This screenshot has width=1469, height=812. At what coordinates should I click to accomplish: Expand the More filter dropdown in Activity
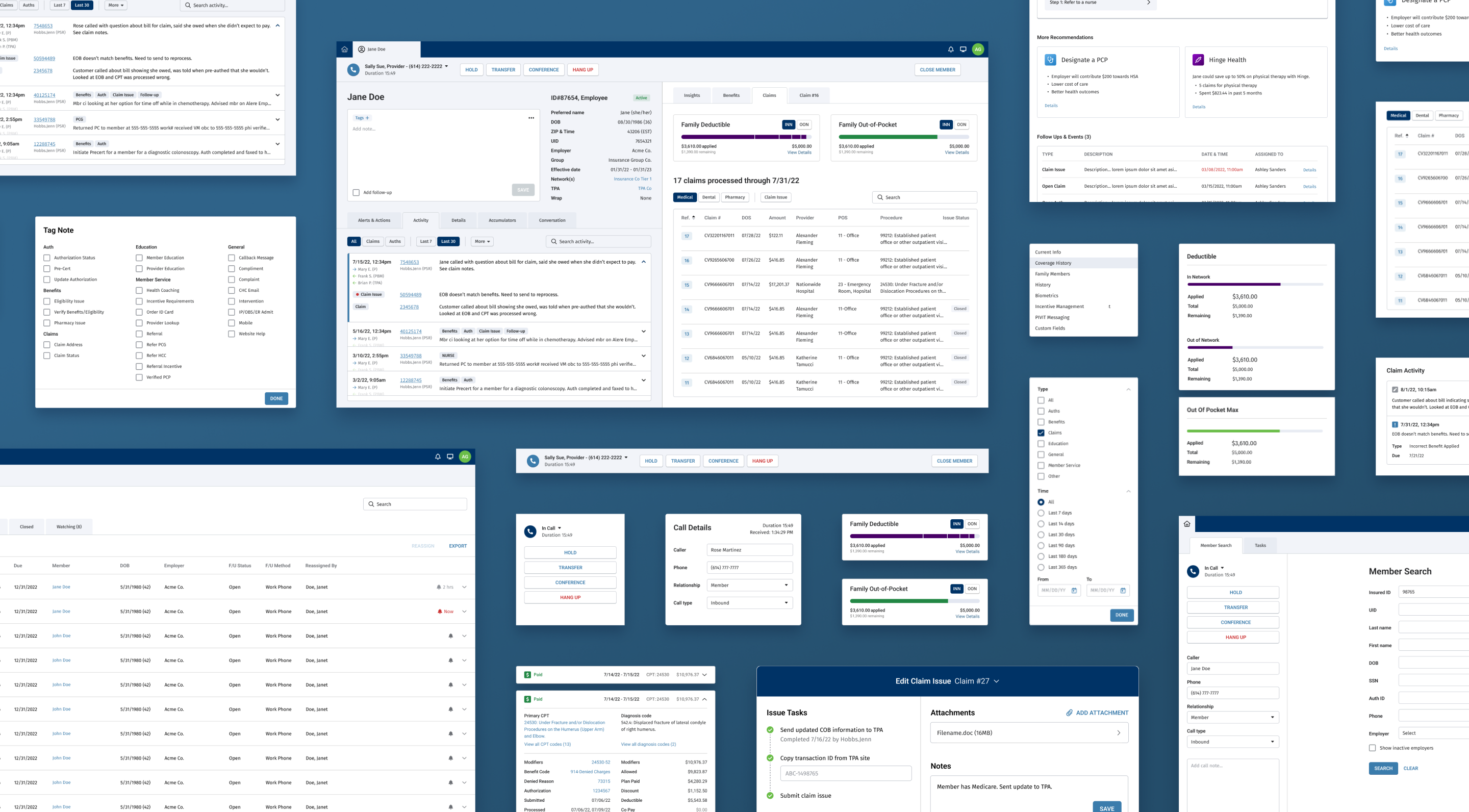[482, 241]
